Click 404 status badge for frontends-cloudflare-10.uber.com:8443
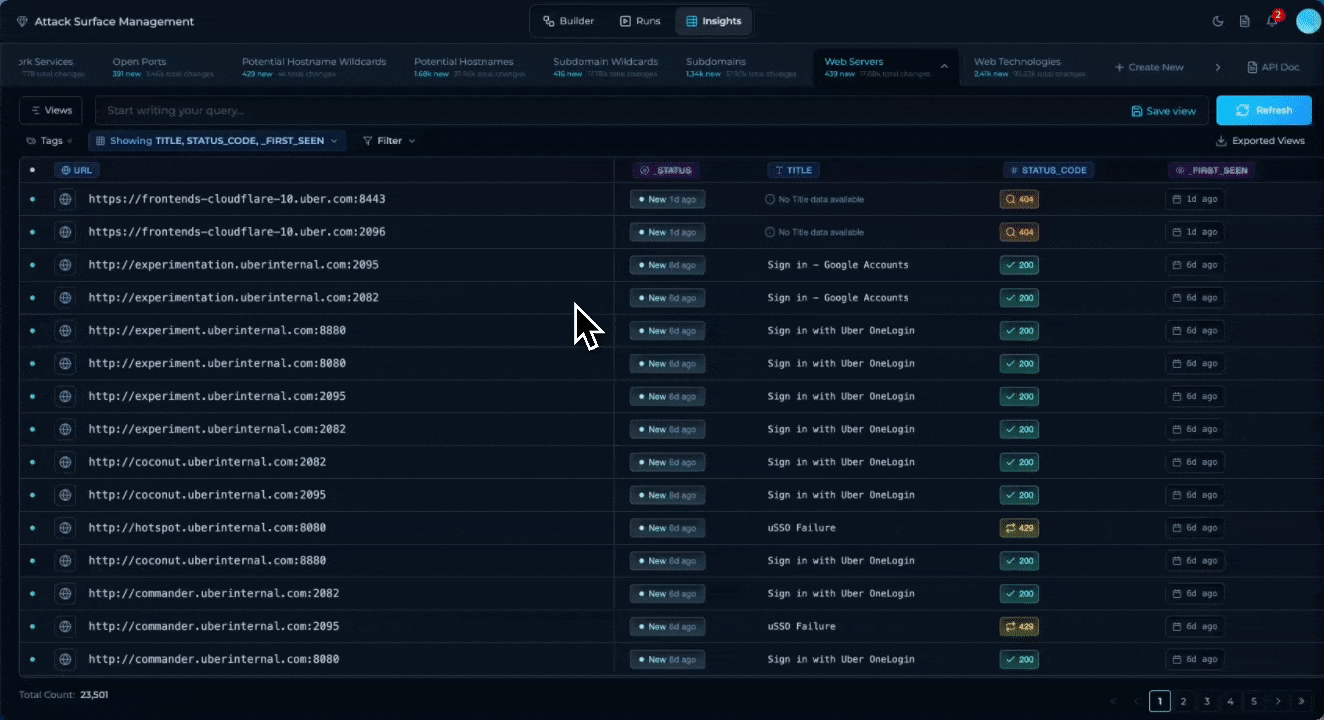1324x720 pixels. [1019, 199]
